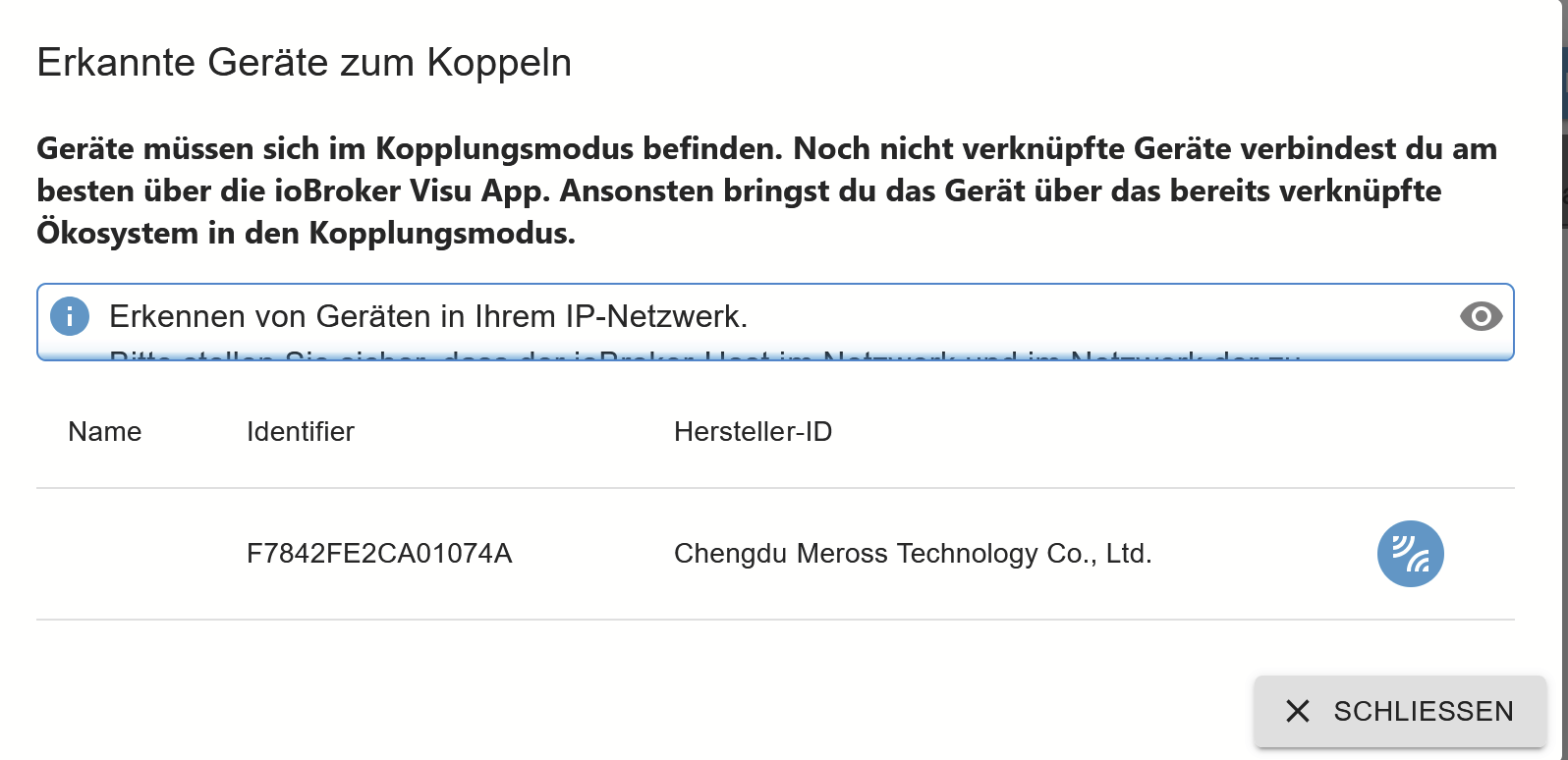Click the Chengdu Meross Technology Co., Ltd. cell

click(913, 554)
